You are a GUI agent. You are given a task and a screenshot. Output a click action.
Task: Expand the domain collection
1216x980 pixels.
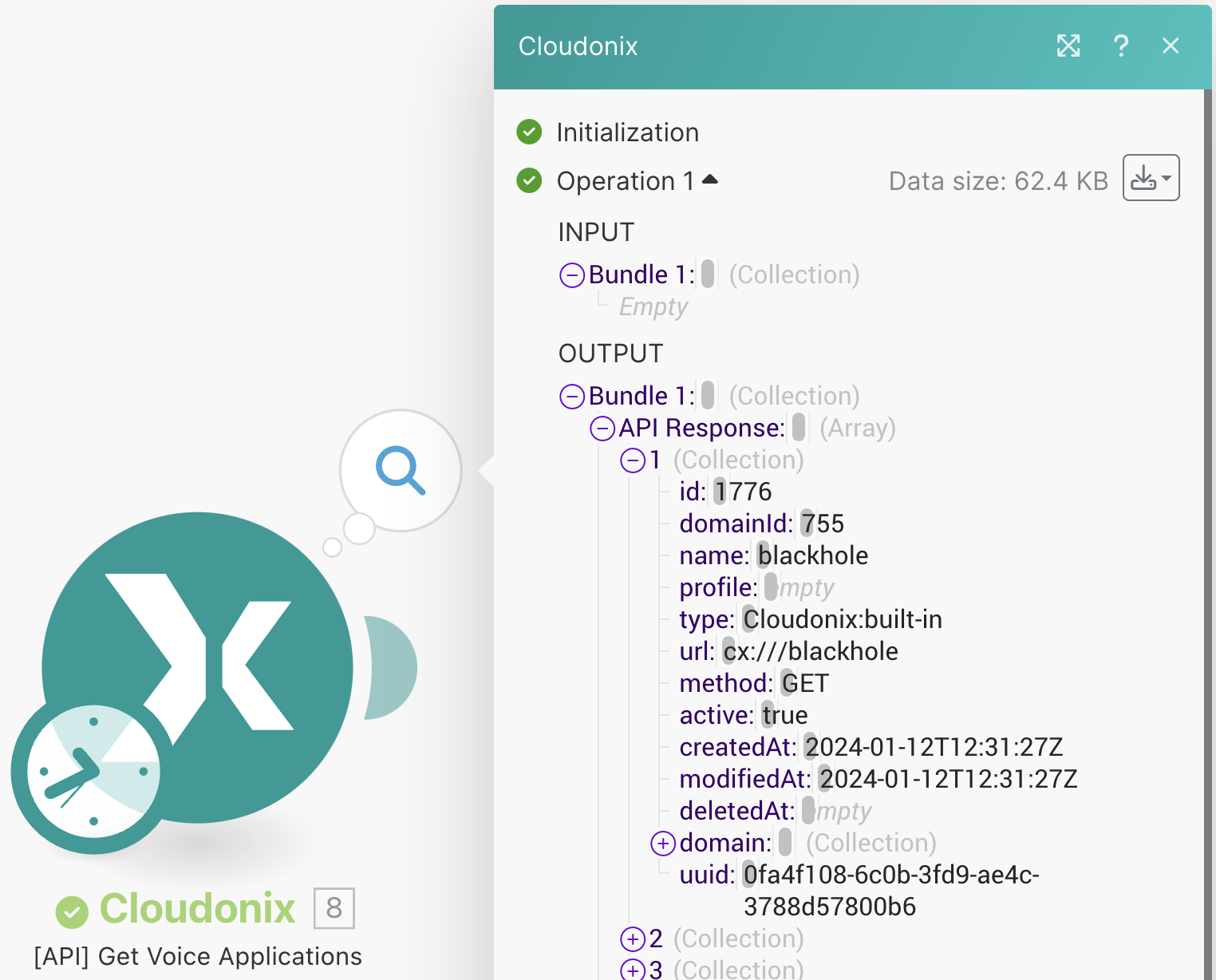coord(663,844)
